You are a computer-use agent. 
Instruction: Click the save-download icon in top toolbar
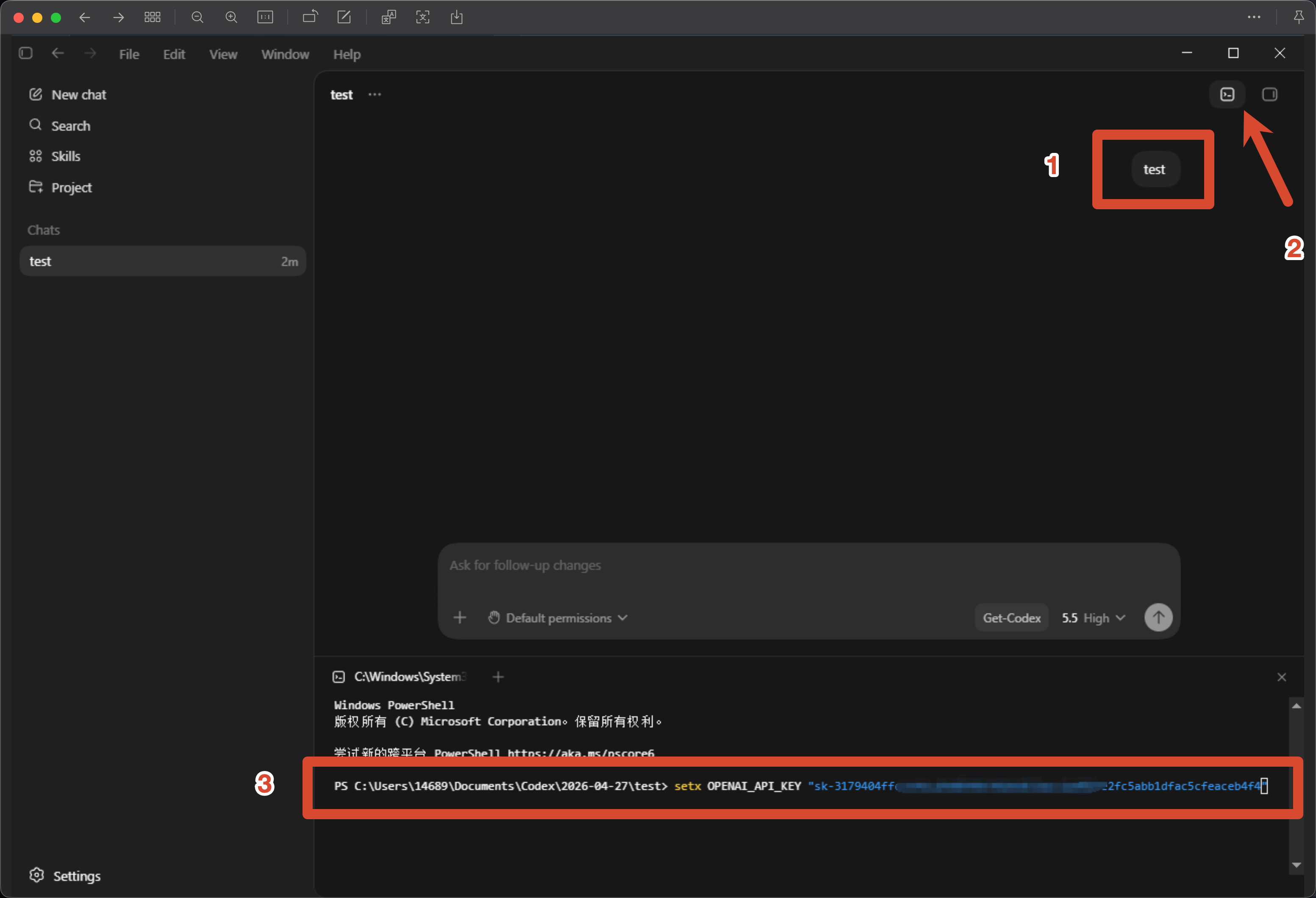click(x=456, y=17)
